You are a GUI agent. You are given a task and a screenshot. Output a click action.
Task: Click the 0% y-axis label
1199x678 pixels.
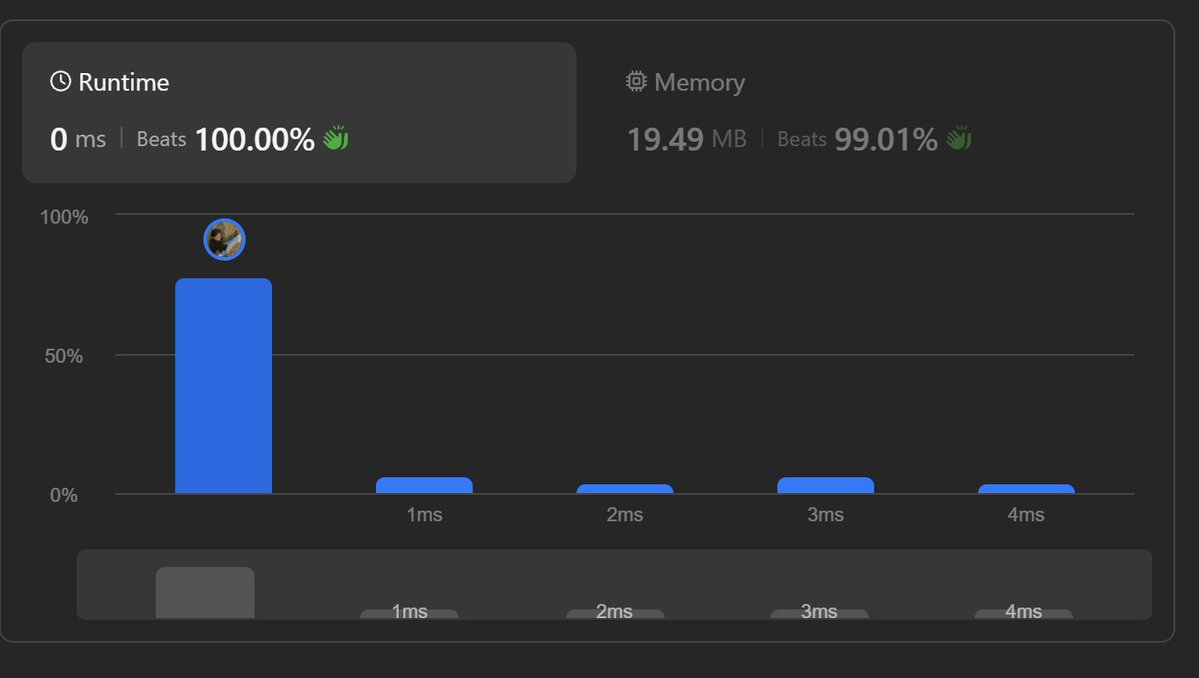tap(63, 495)
